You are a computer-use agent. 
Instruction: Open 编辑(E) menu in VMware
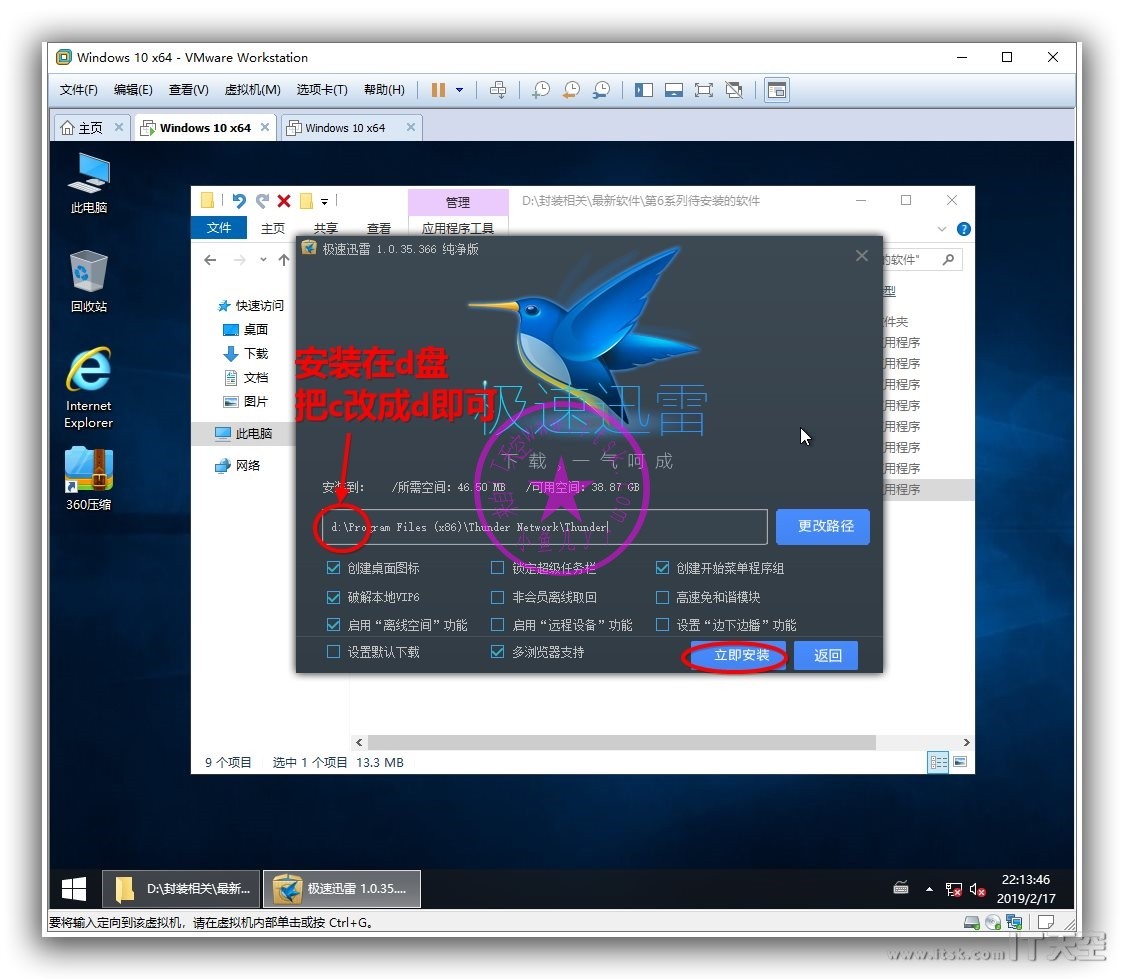[133, 90]
